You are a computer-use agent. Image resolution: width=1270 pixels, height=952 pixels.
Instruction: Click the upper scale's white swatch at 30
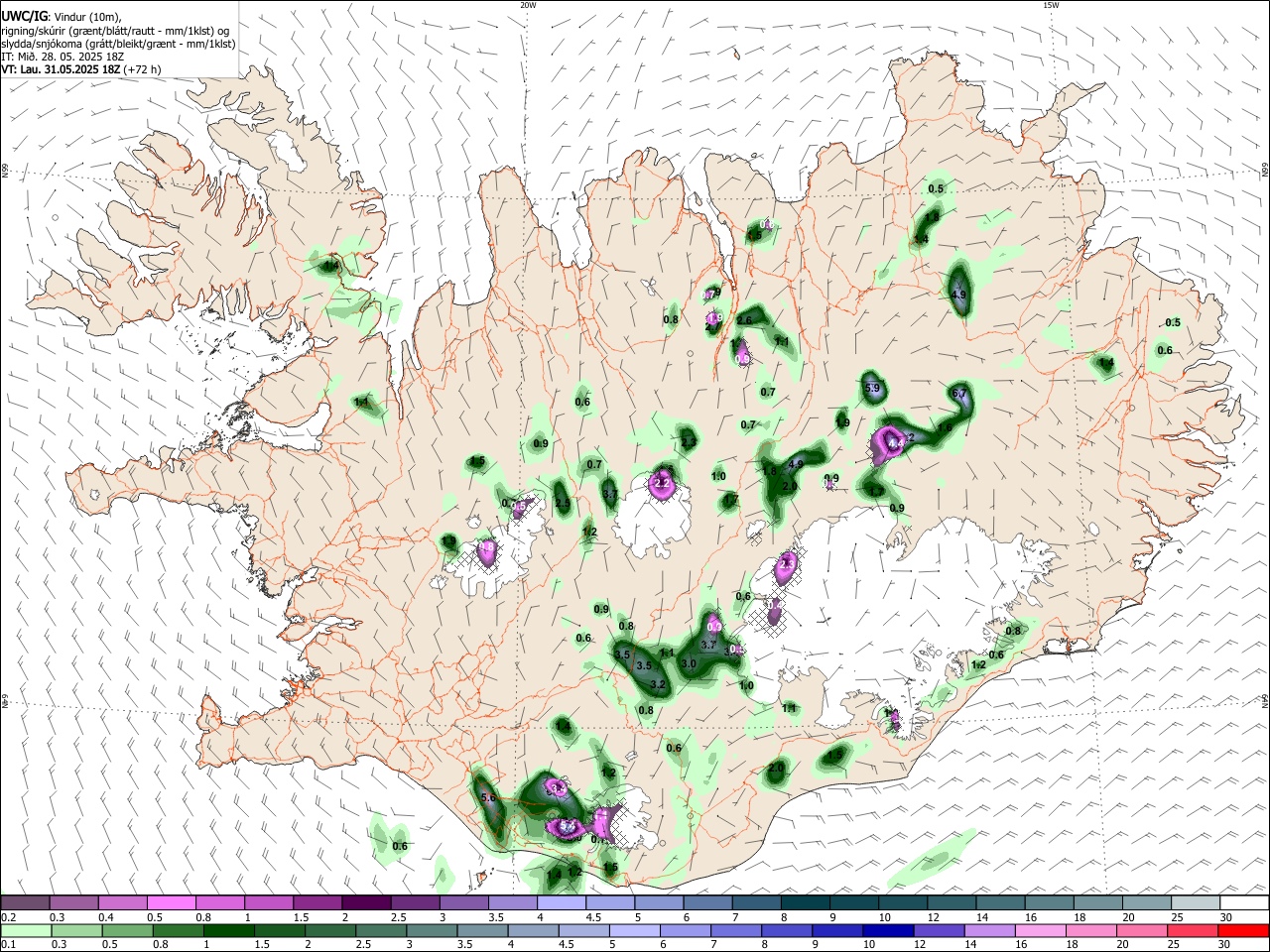tap(1245, 903)
